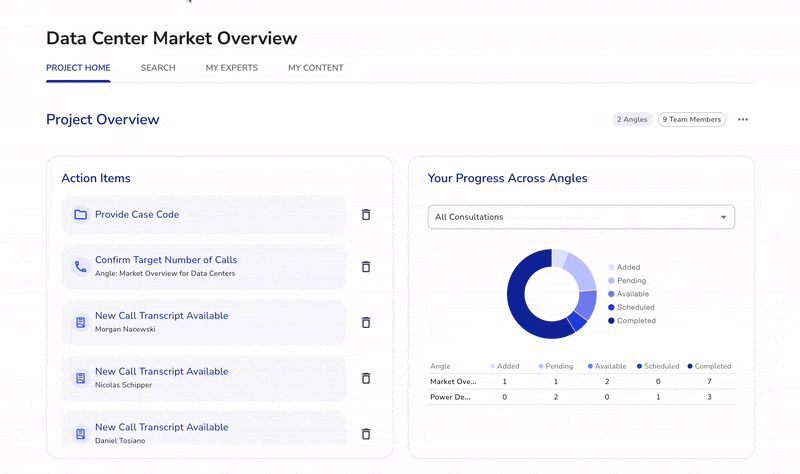Switch to the Search tab
Viewport: 800px width, 474px height.
tap(158, 68)
